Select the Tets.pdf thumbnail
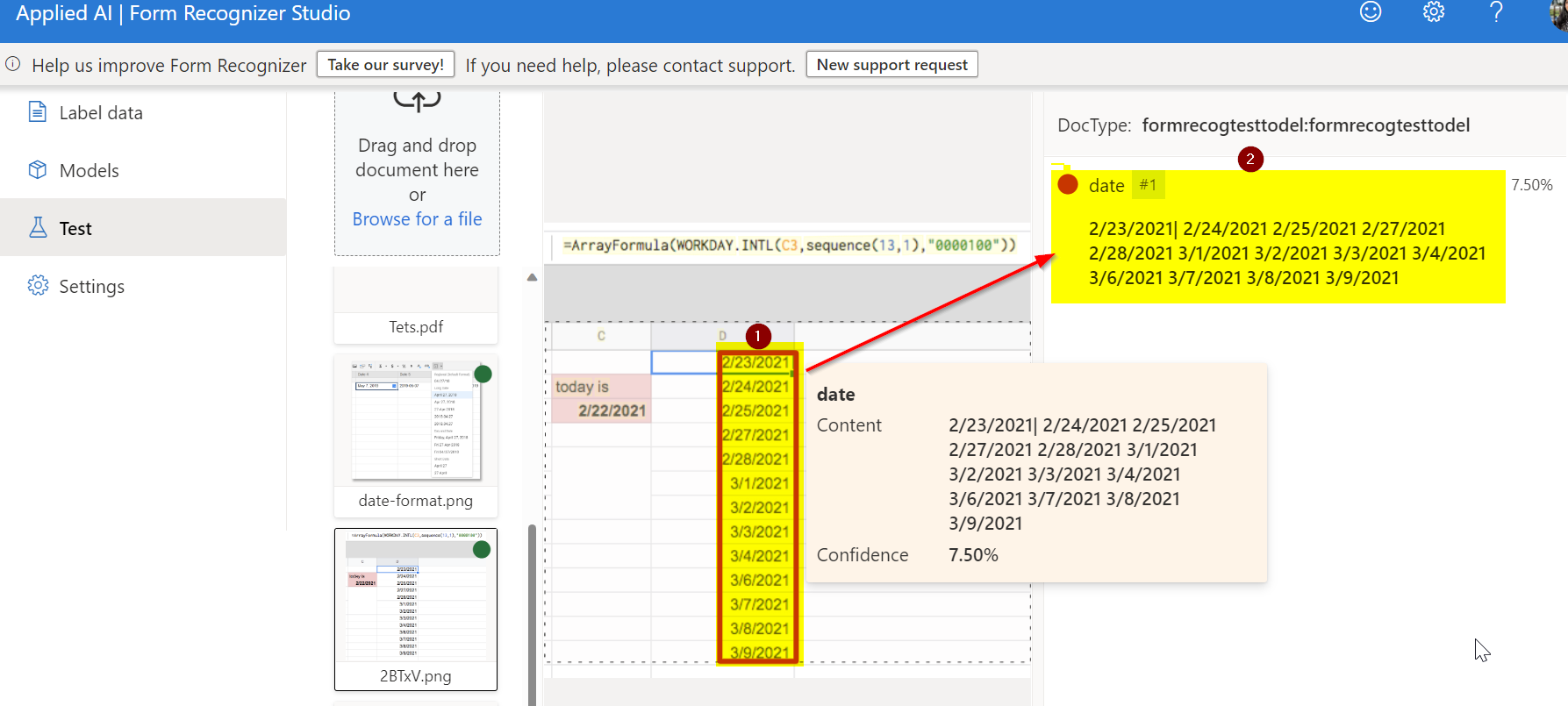The height and width of the screenshot is (706, 1568). point(416,305)
